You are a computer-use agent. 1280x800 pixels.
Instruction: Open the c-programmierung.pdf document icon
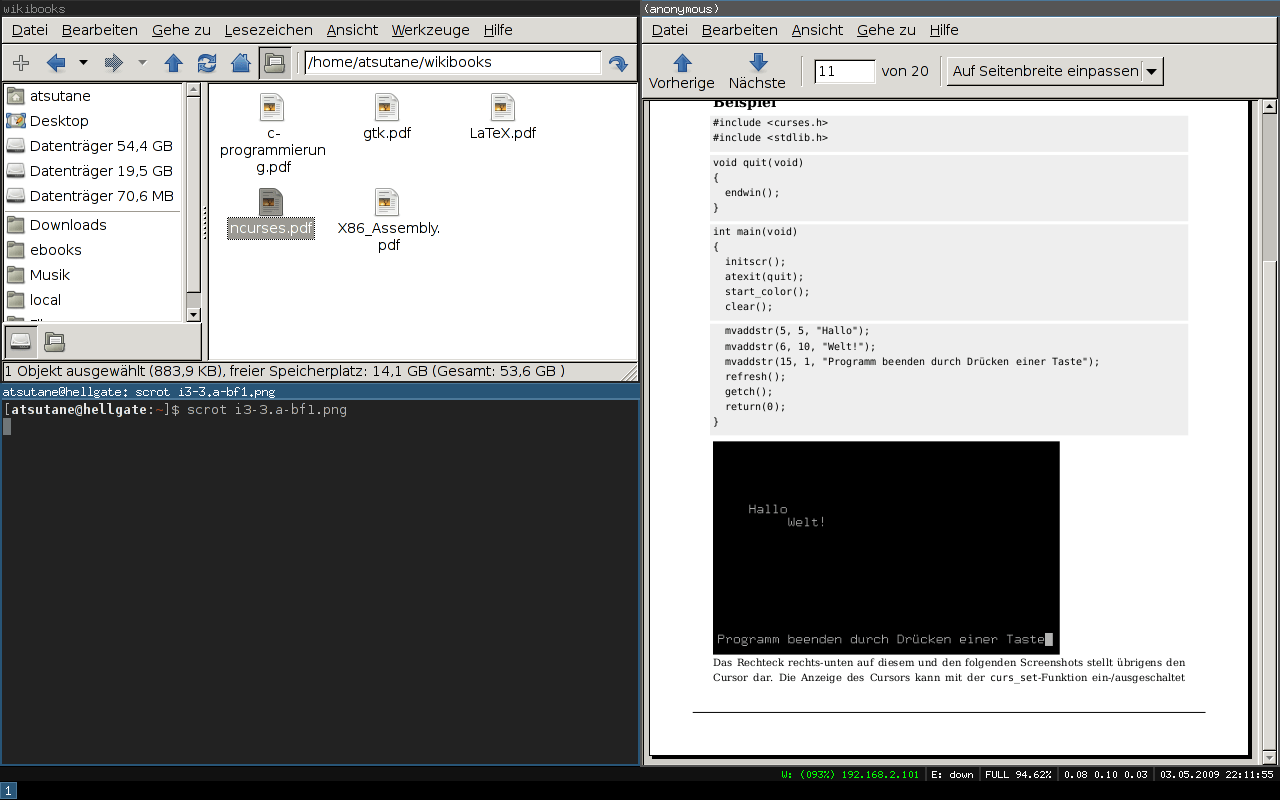pyautogui.click(x=272, y=107)
